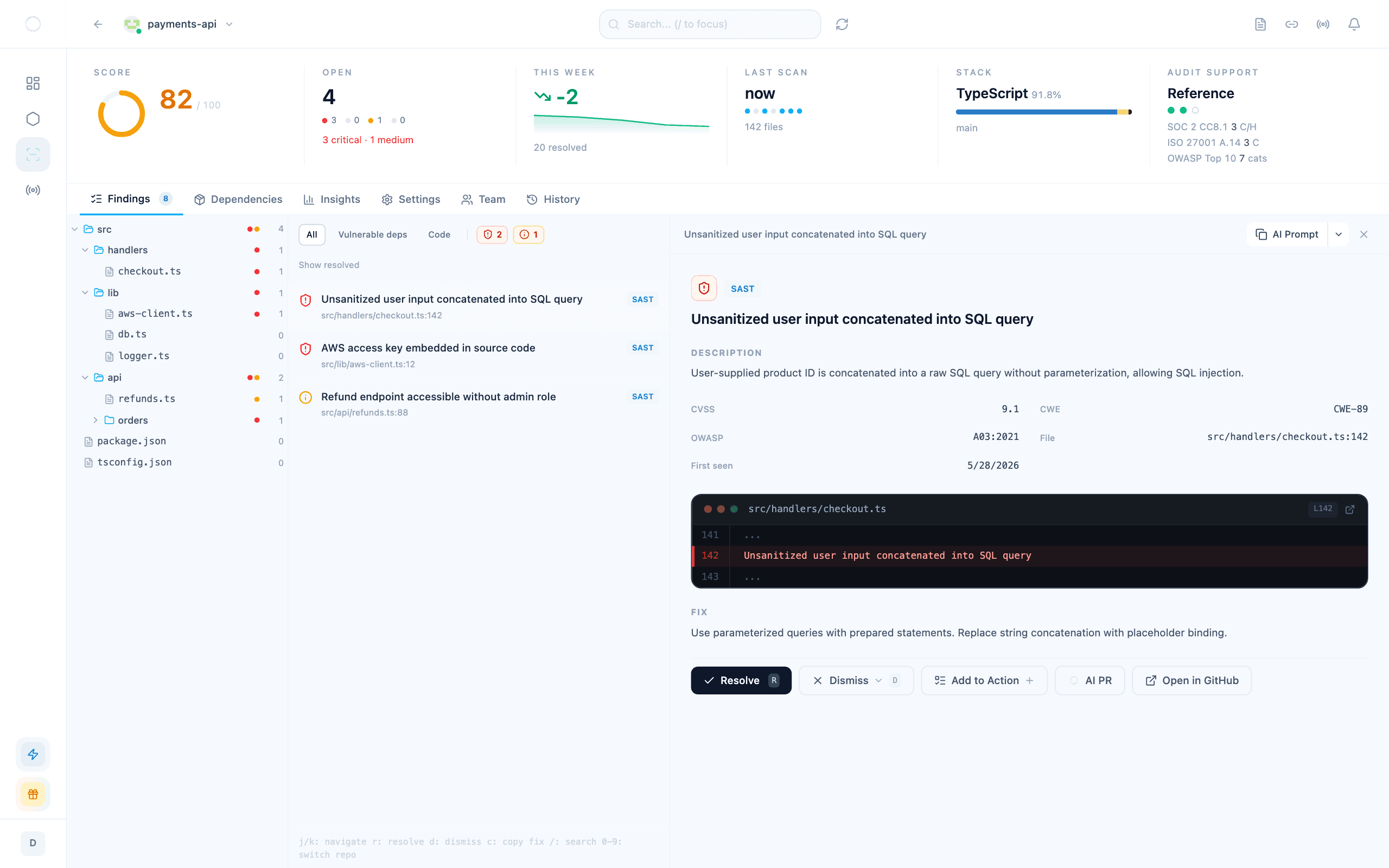This screenshot has height=868, width=1389.
Task: Click the L142 line badge
Action: [x=1322, y=509]
